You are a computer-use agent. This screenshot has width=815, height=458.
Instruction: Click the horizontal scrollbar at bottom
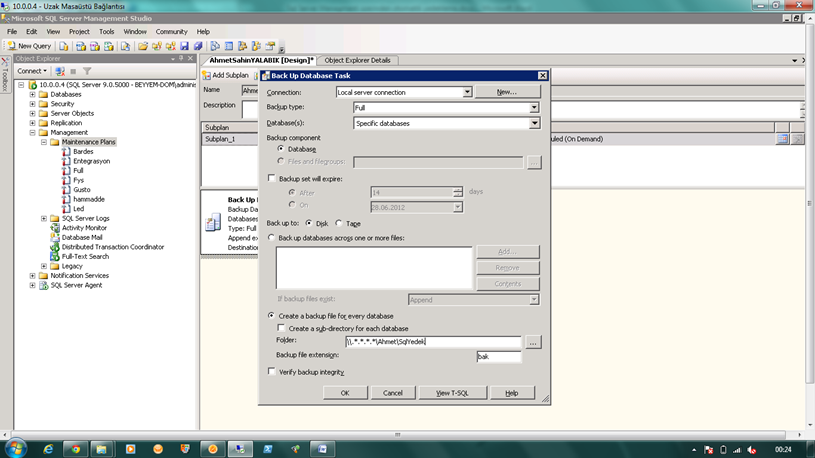point(398,435)
